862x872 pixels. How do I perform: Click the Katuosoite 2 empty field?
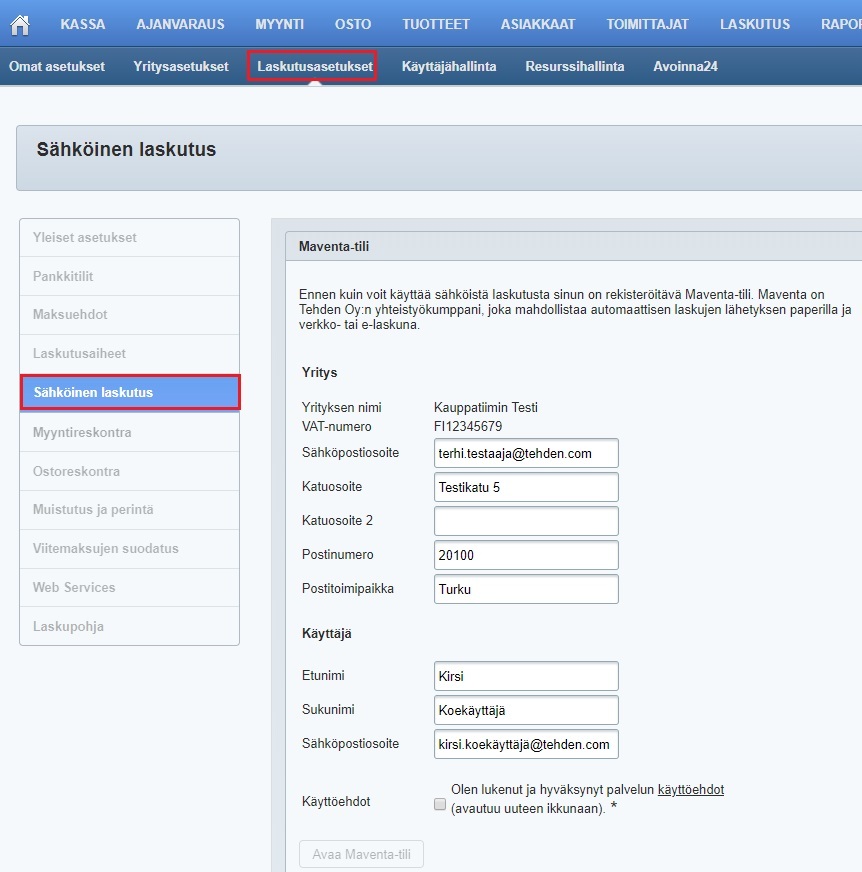click(526, 521)
